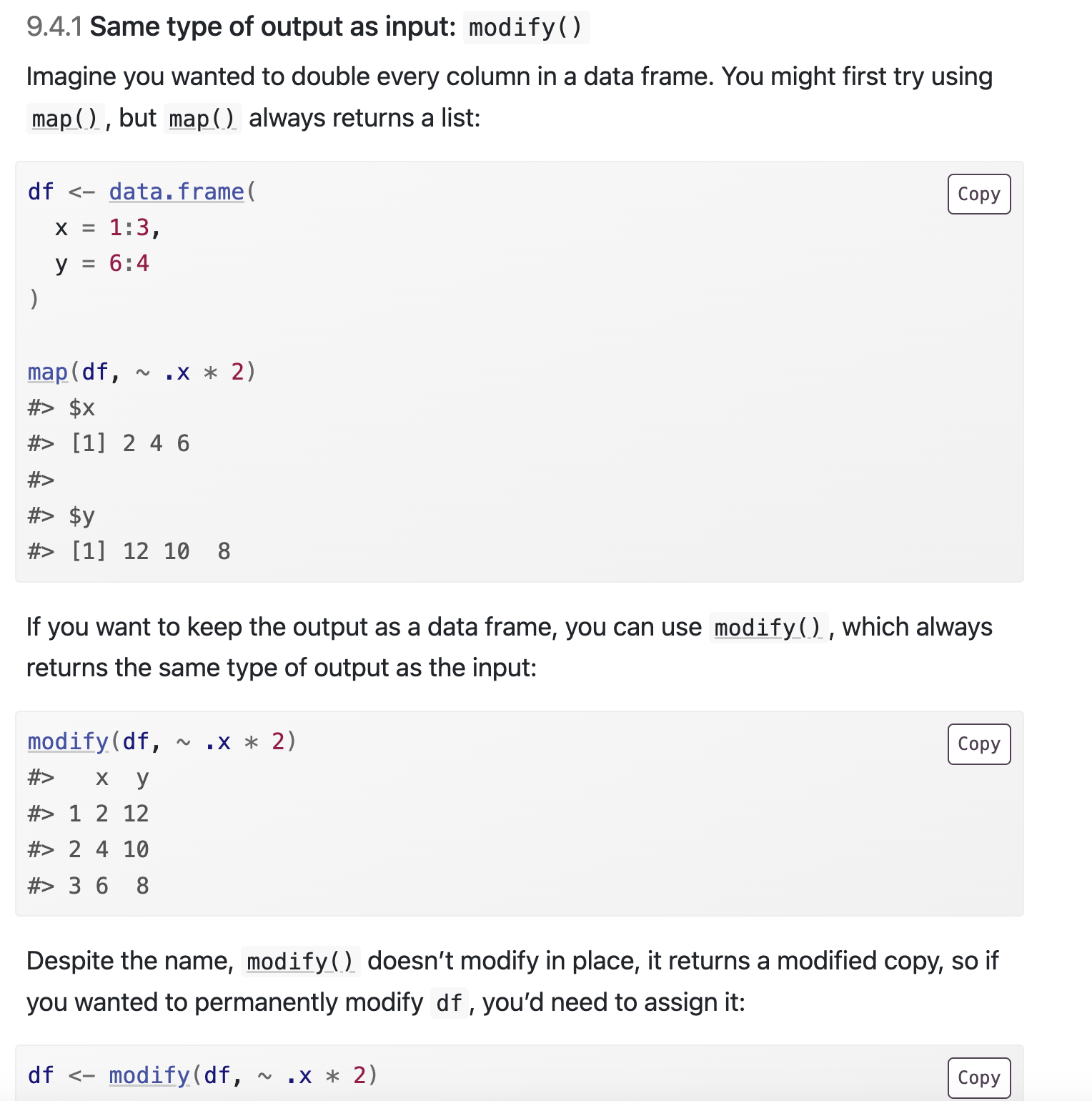This screenshot has height=1101, width=1092.
Task: Click the map function link in first code block
Action: click(47, 372)
